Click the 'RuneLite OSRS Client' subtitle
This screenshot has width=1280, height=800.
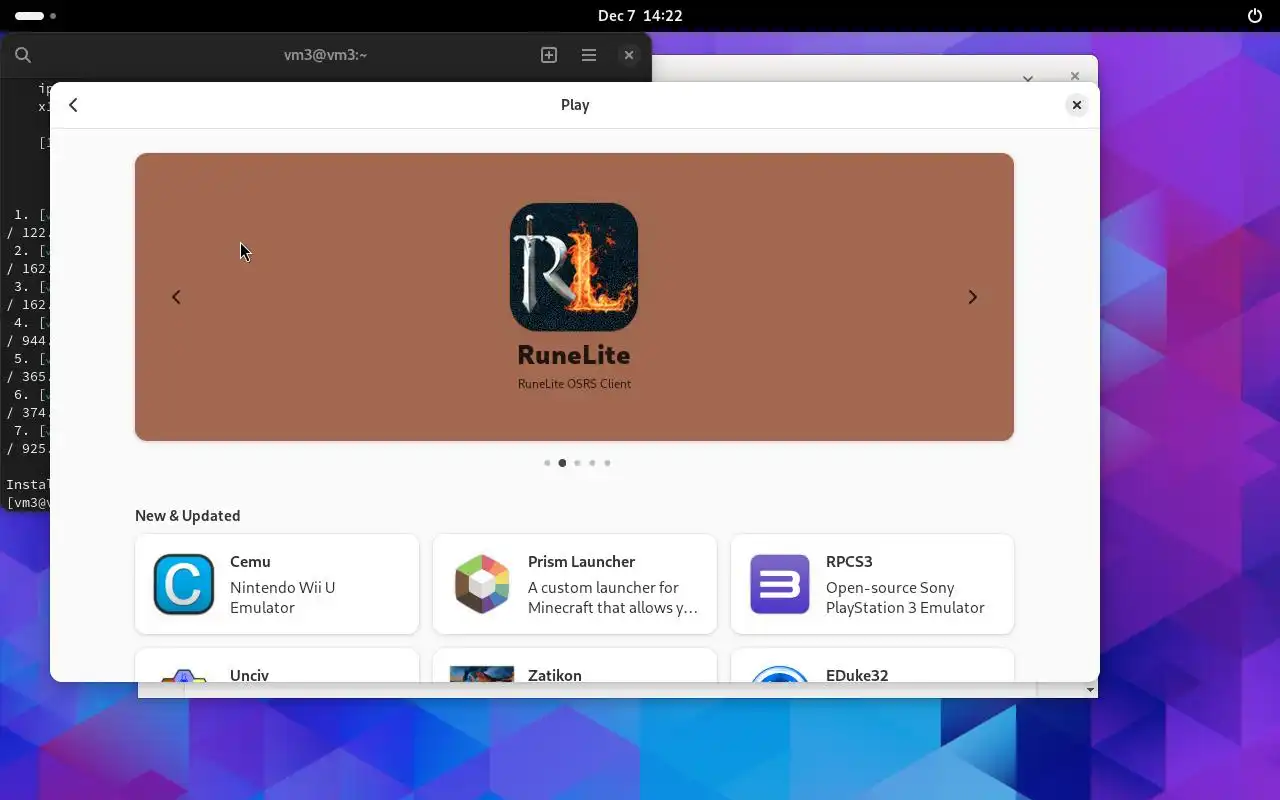click(x=574, y=384)
